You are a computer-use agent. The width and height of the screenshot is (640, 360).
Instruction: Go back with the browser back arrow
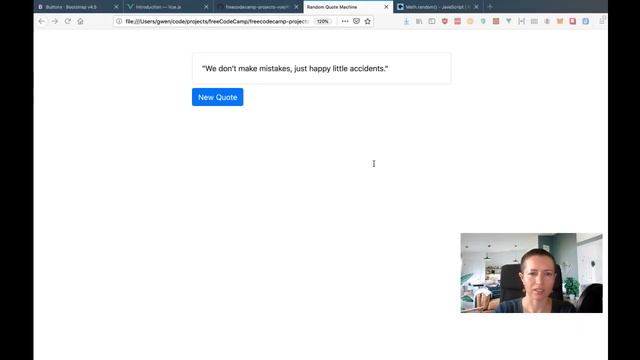[42, 21]
